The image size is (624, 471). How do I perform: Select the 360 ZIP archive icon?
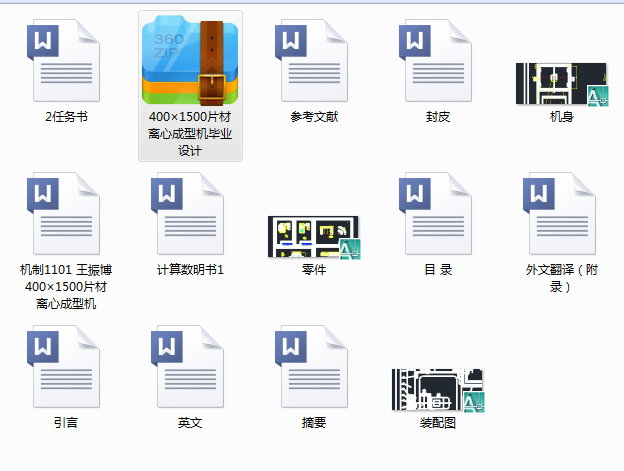pos(190,60)
